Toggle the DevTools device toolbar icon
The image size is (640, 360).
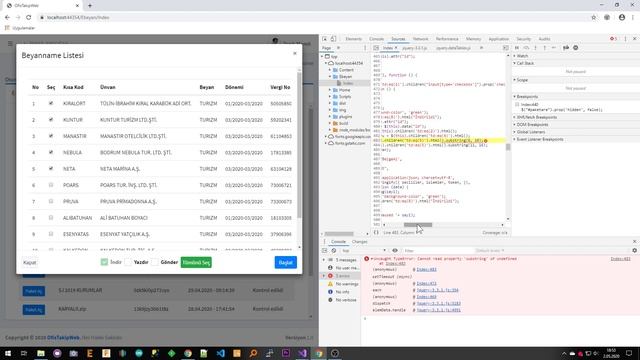click(x=333, y=39)
